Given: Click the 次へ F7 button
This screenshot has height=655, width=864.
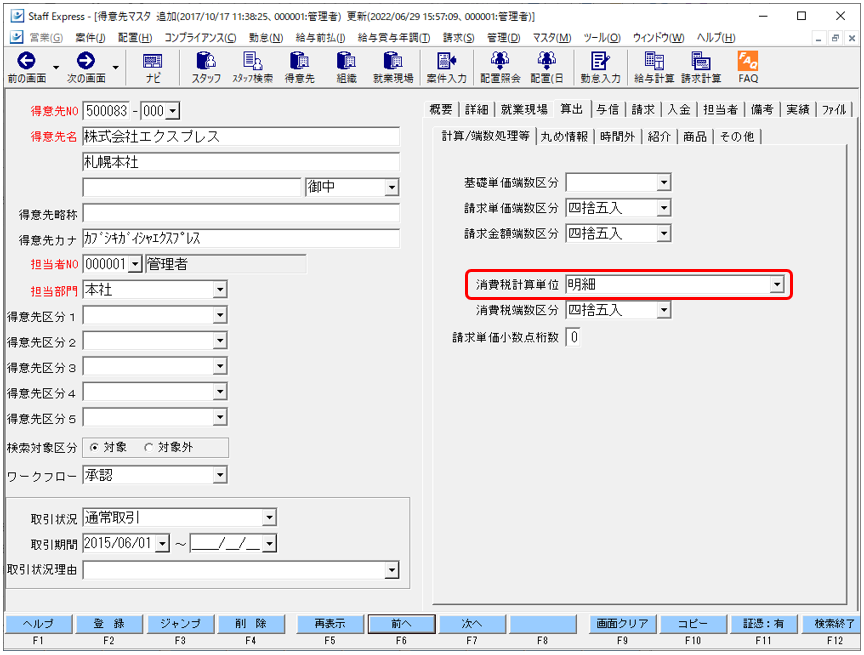Looking at the screenshot, I should (472, 624).
